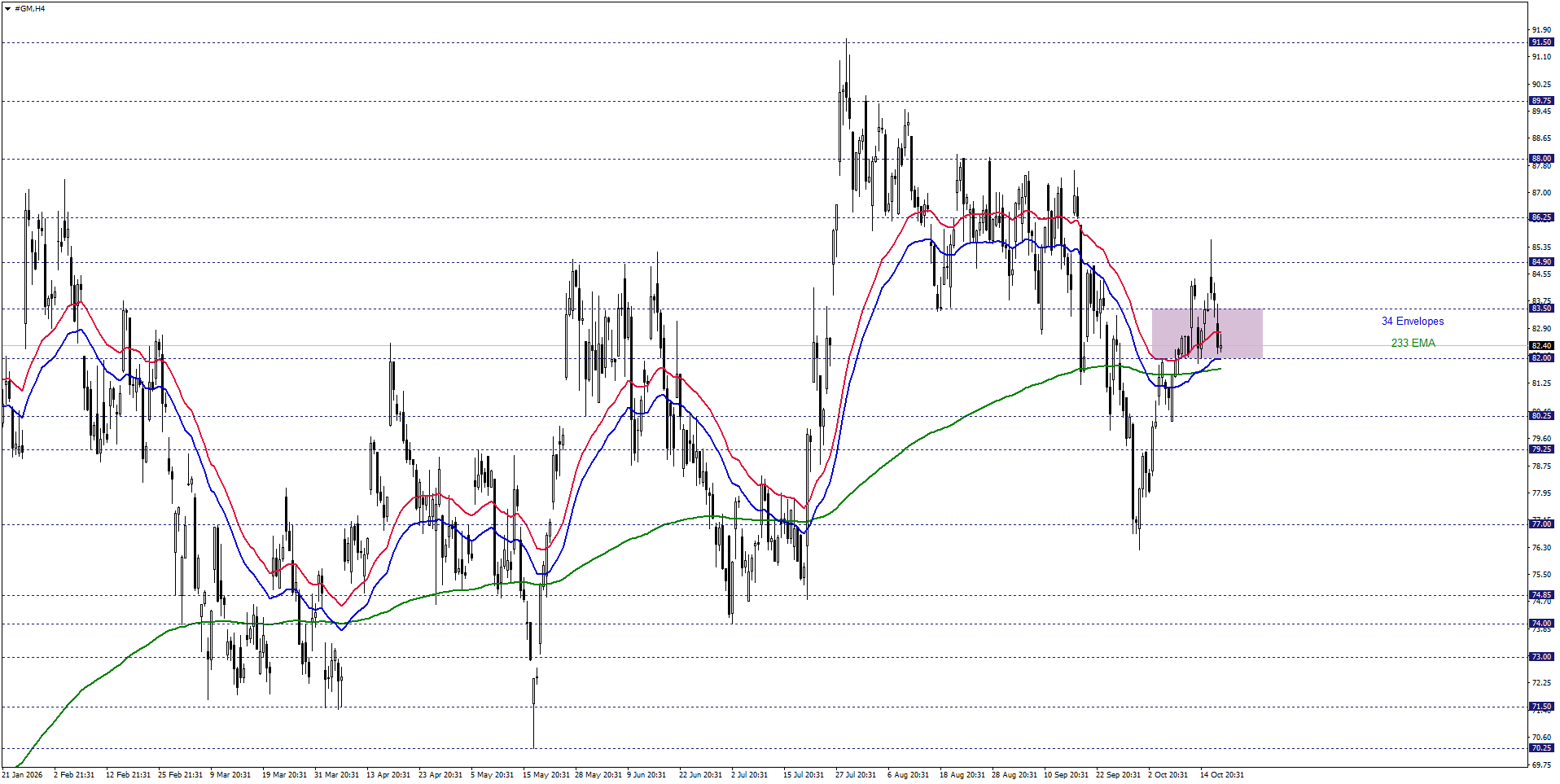Click the 80.25 price level label
Screen dimensions: 1560x784
tap(1541, 416)
